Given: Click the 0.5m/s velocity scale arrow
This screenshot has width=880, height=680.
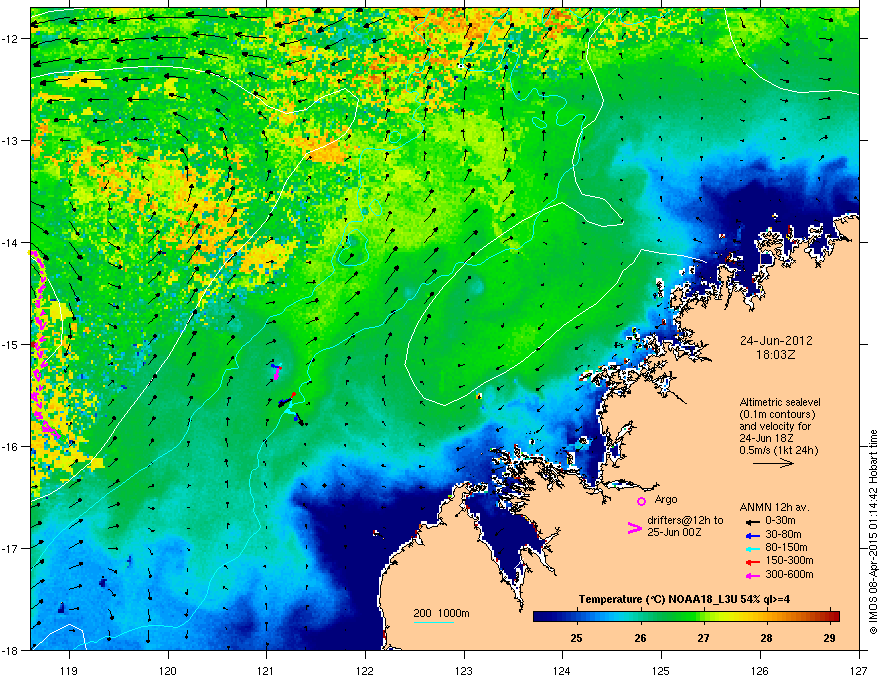Looking at the screenshot, I should coord(773,463).
